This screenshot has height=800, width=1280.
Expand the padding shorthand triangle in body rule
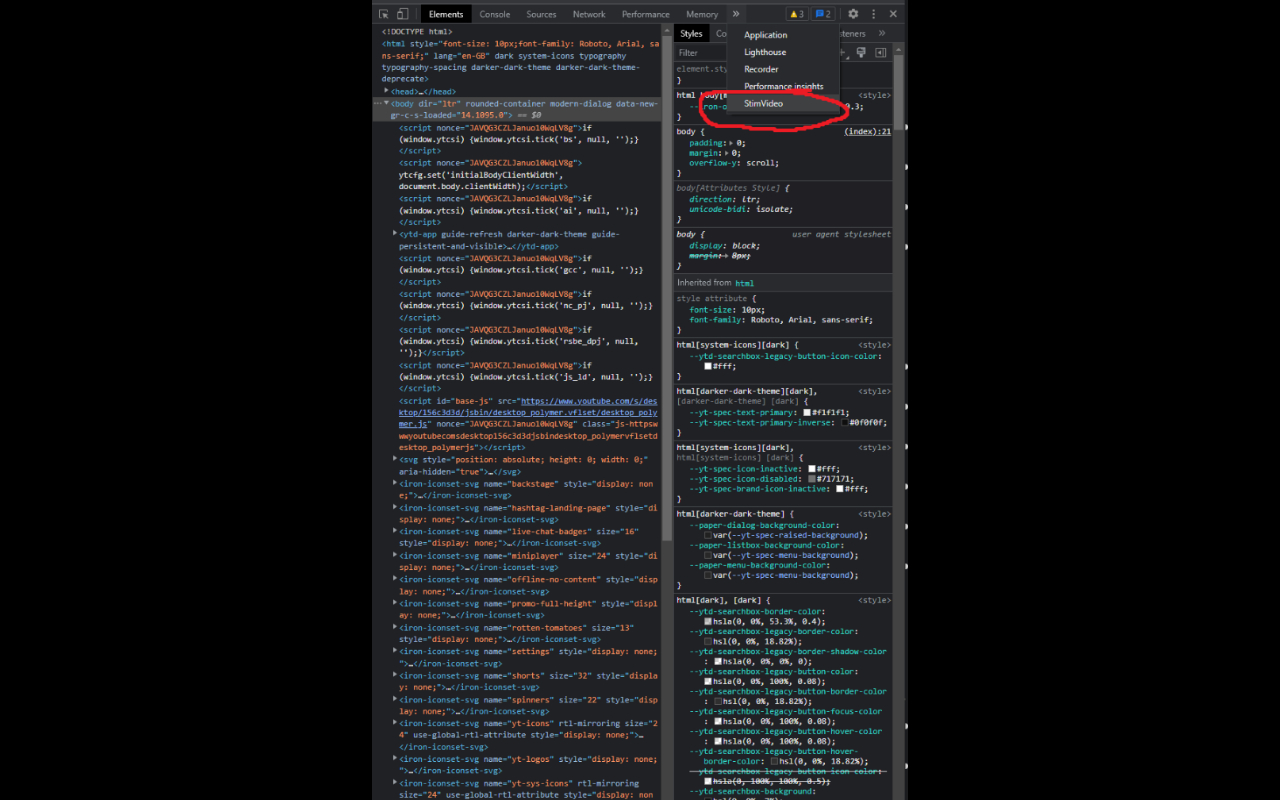coord(730,143)
